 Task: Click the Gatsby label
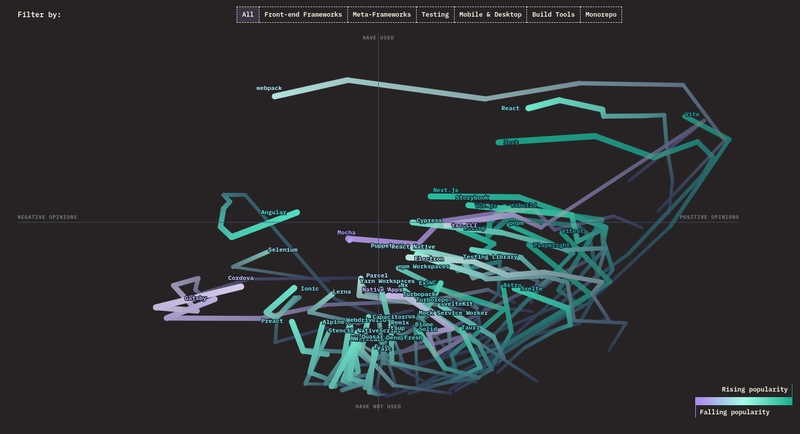pos(195,298)
